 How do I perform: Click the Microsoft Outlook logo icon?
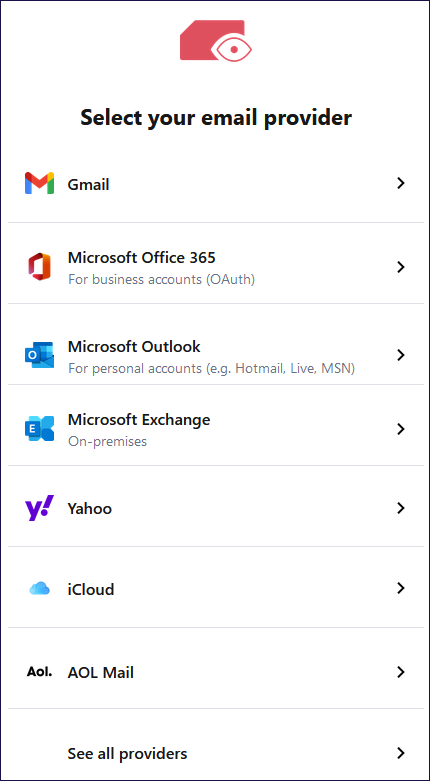pyautogui.click(x=39, y=355)
